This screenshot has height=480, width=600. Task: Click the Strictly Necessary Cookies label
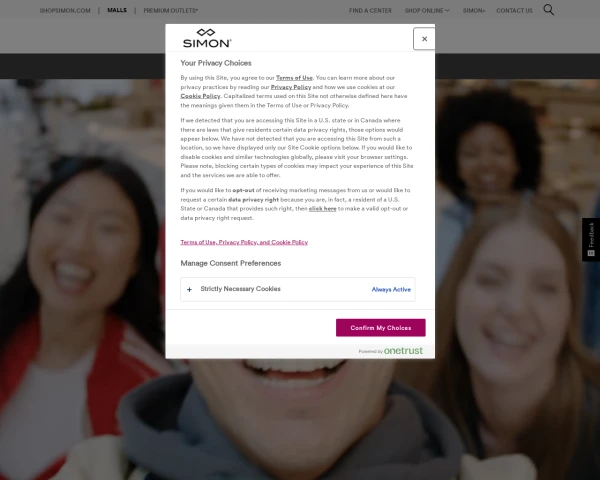tap(240, 289)
